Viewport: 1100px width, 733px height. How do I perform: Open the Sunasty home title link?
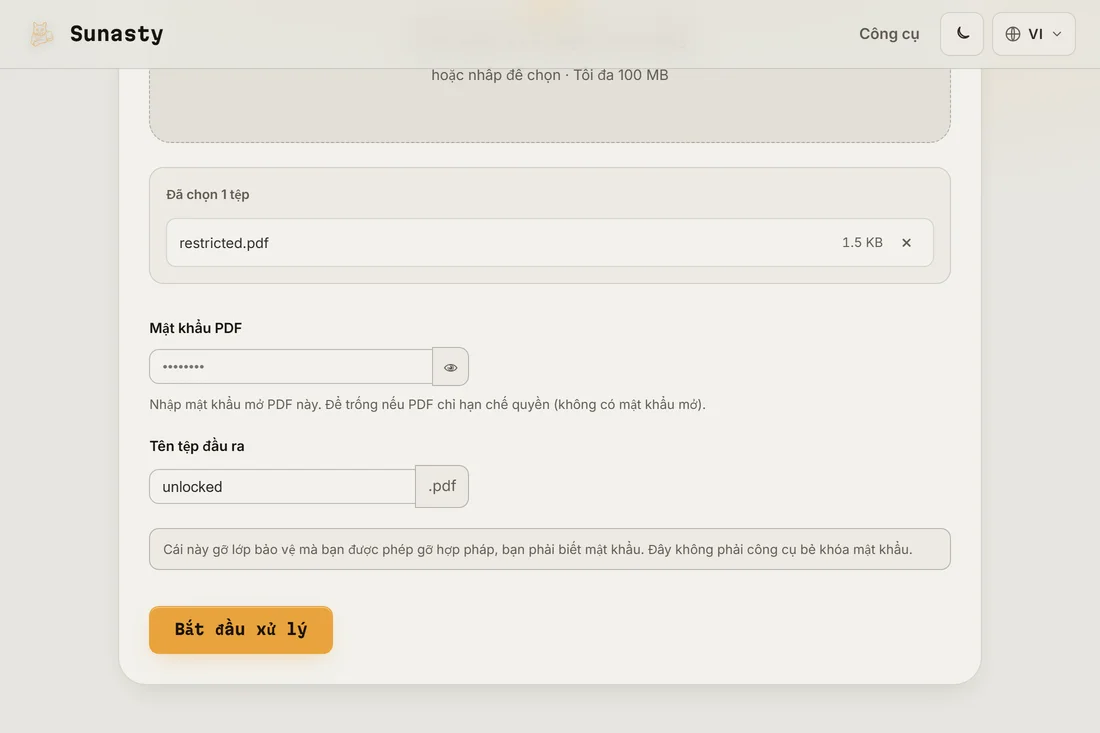pyautogui.click(x=116, y=34)
